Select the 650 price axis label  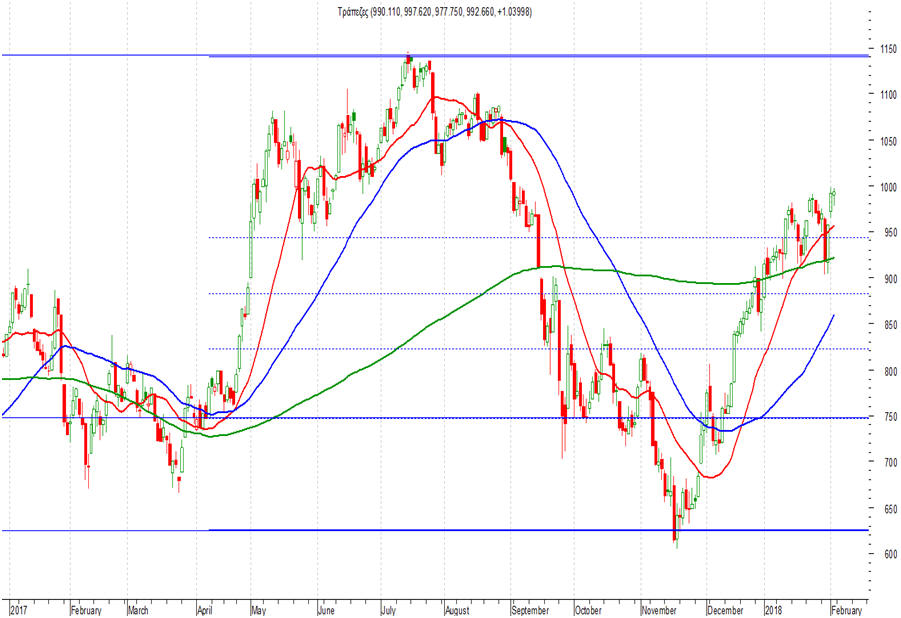point(890,509)
